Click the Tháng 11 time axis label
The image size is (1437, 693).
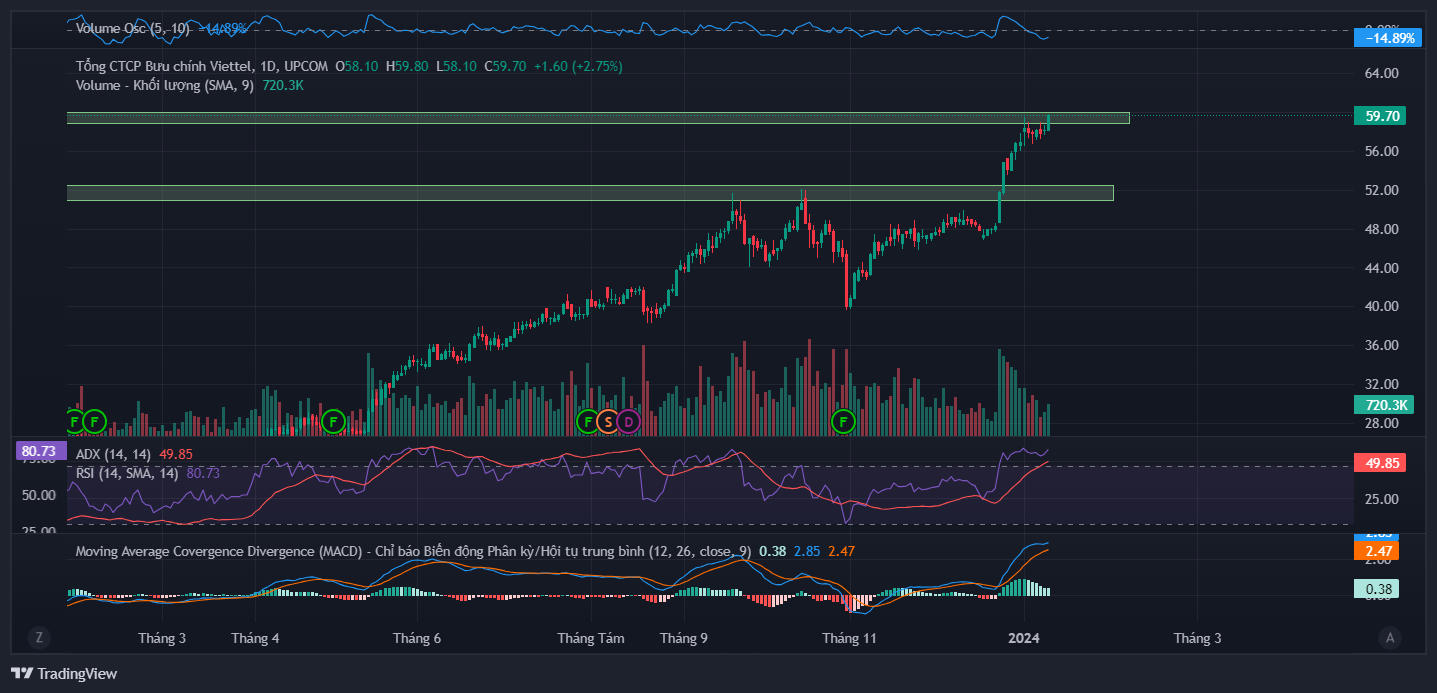[x=849, y=638]
